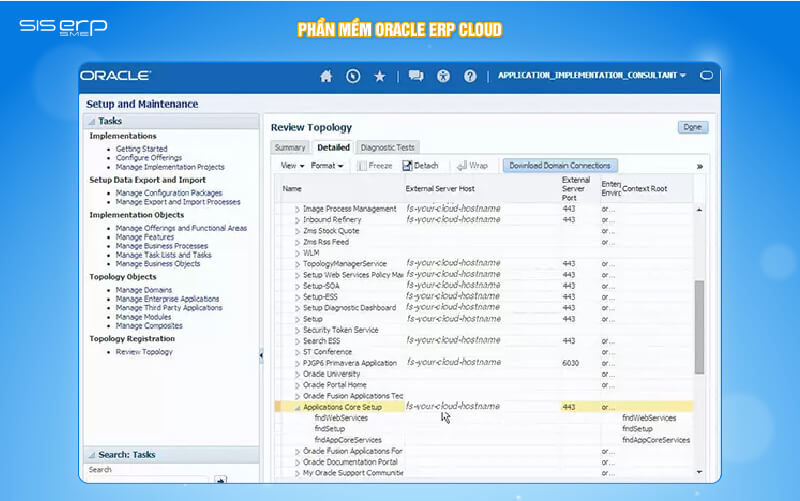800x501 pixels.
Task: Switch to the Diagnostic Tests tab
Action: tap(388, 147)
